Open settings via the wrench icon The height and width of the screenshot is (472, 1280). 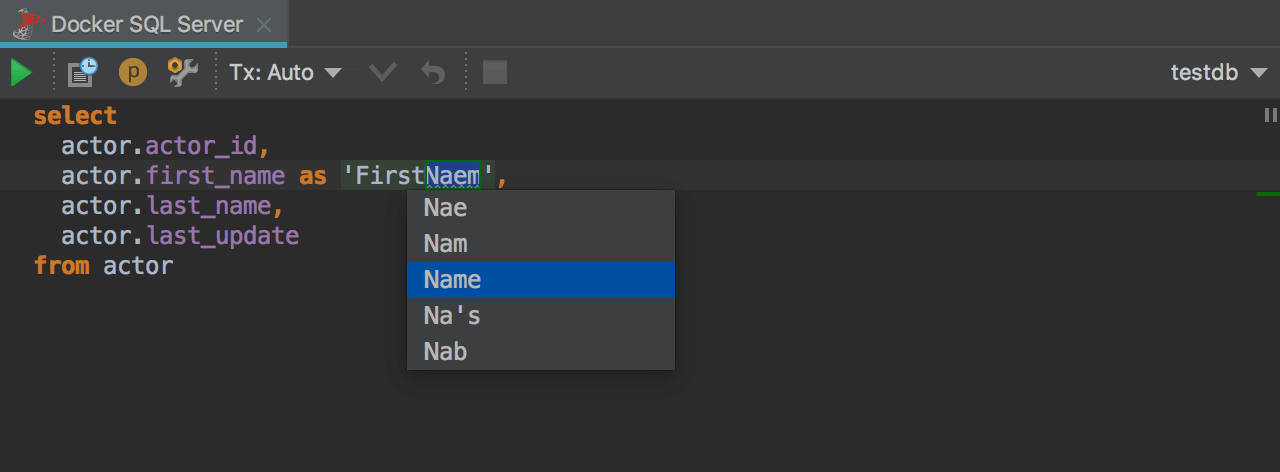182,72
